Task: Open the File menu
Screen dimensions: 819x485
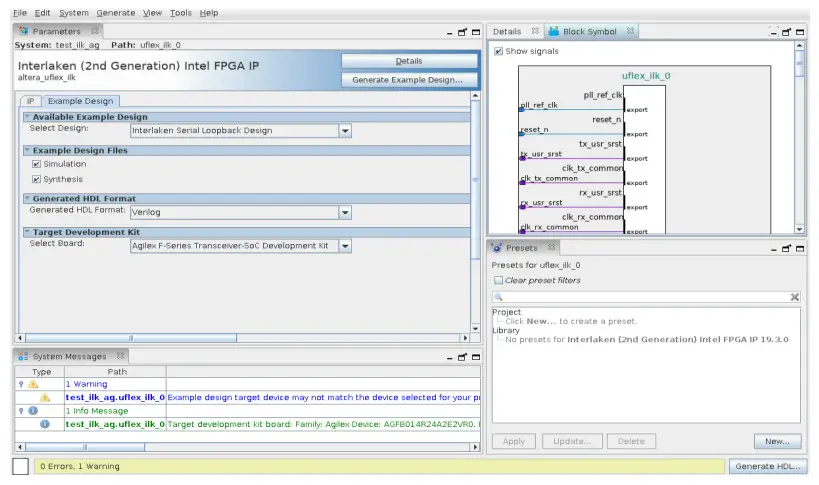Action: click(x=20, y=13)
